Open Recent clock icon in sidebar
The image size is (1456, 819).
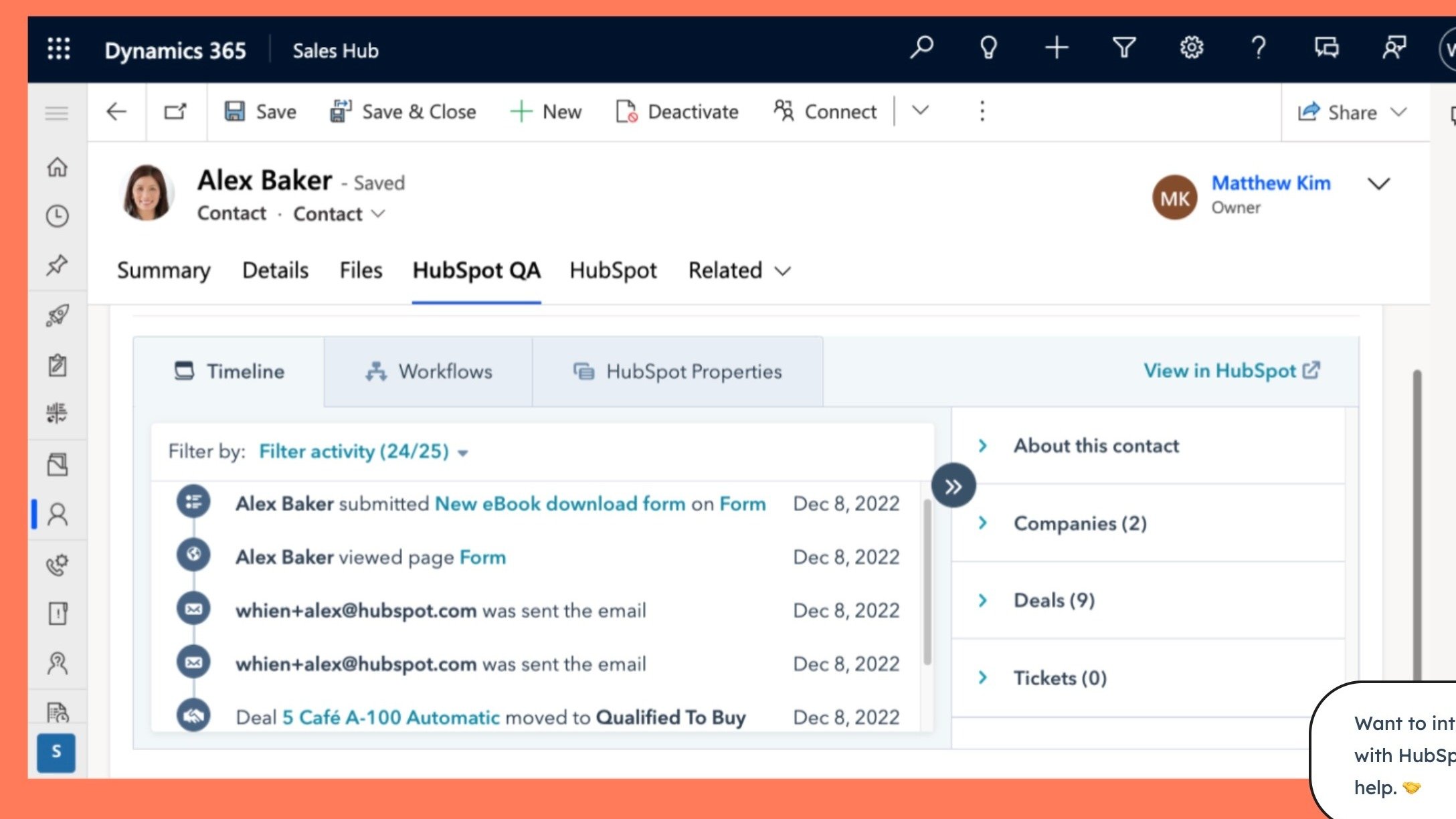[58, 216]
